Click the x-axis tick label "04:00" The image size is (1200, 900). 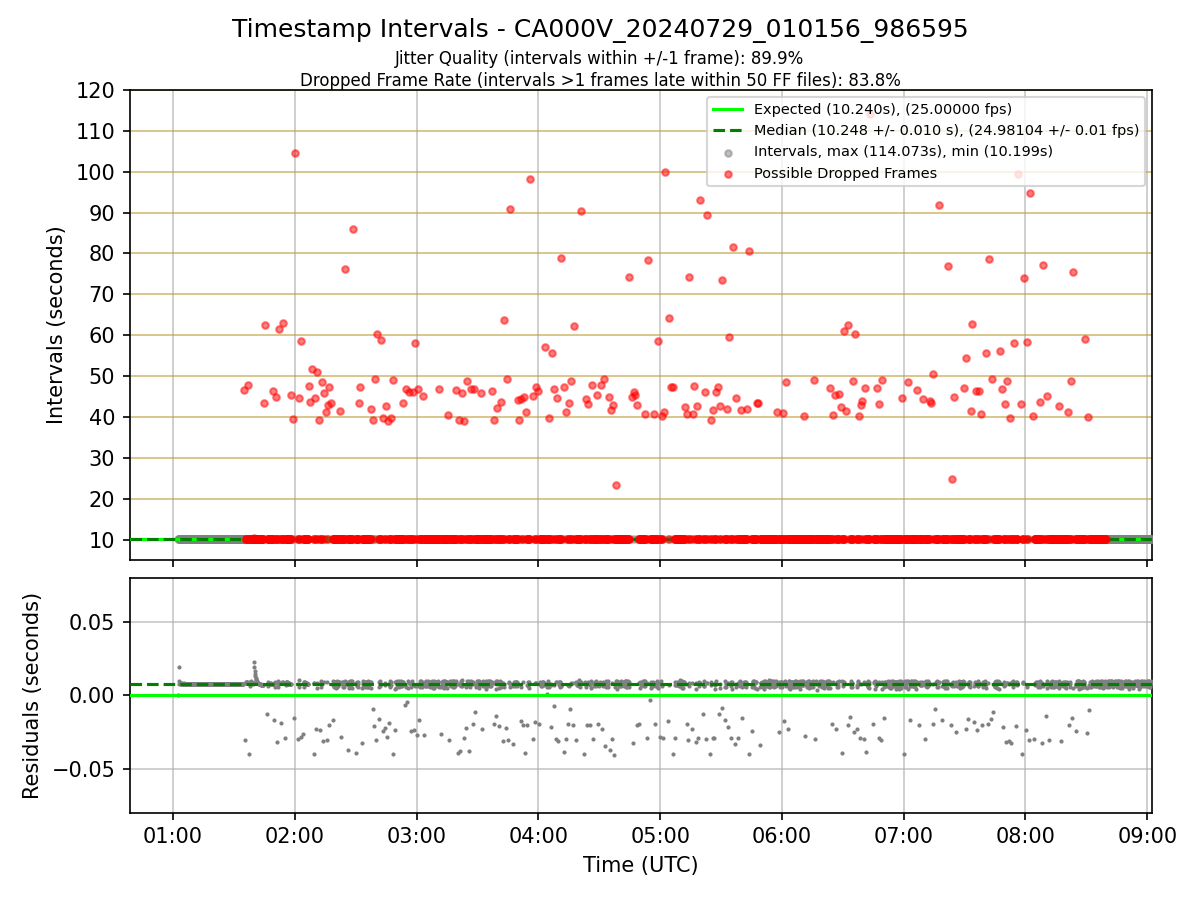[538, 834]
